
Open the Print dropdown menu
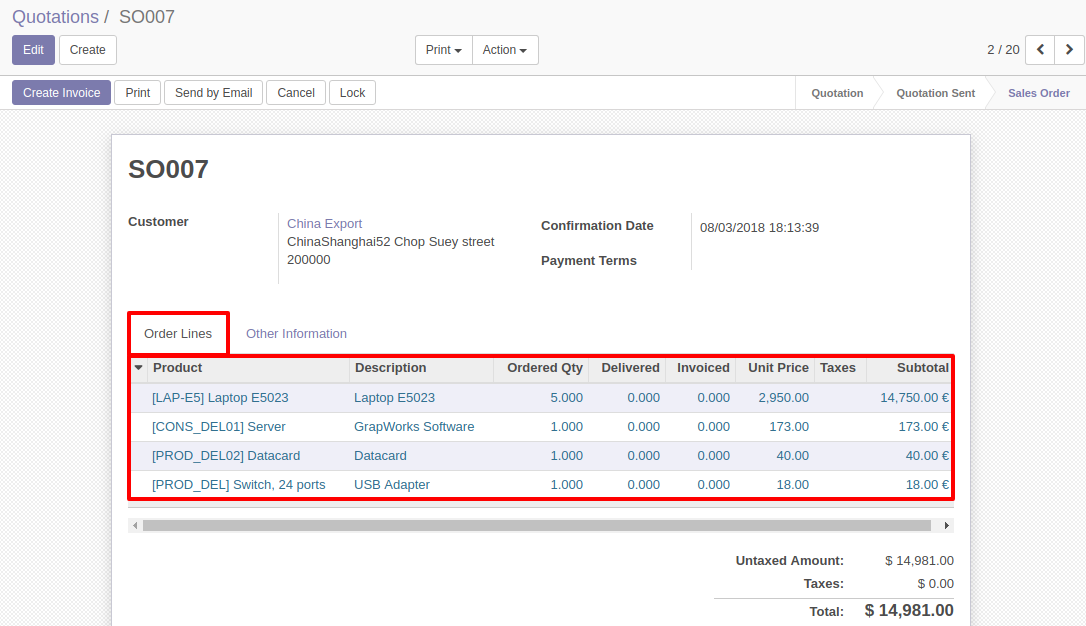(443, 50)
